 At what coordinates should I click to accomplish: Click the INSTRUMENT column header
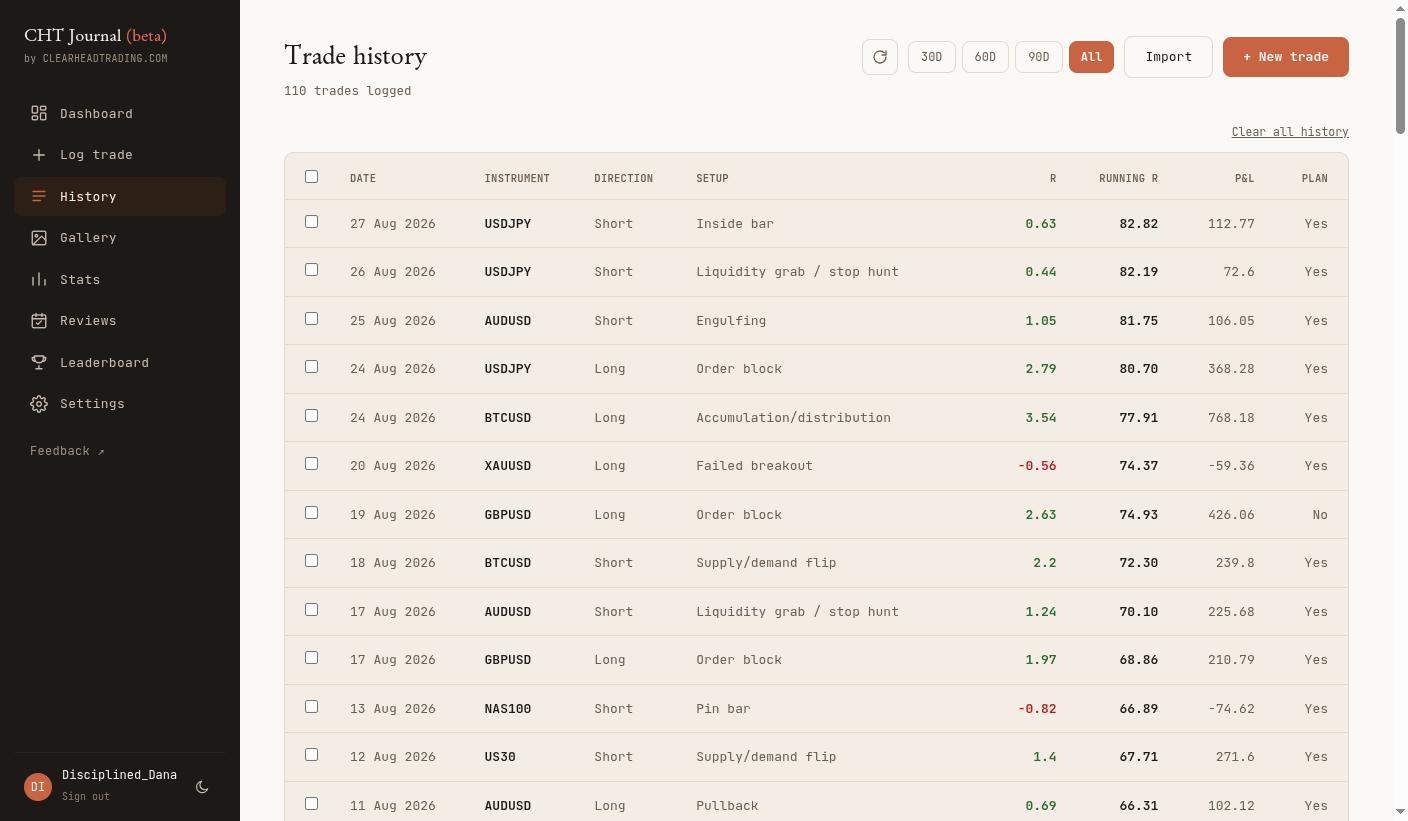pyautogui.click(x=517, y=178)
